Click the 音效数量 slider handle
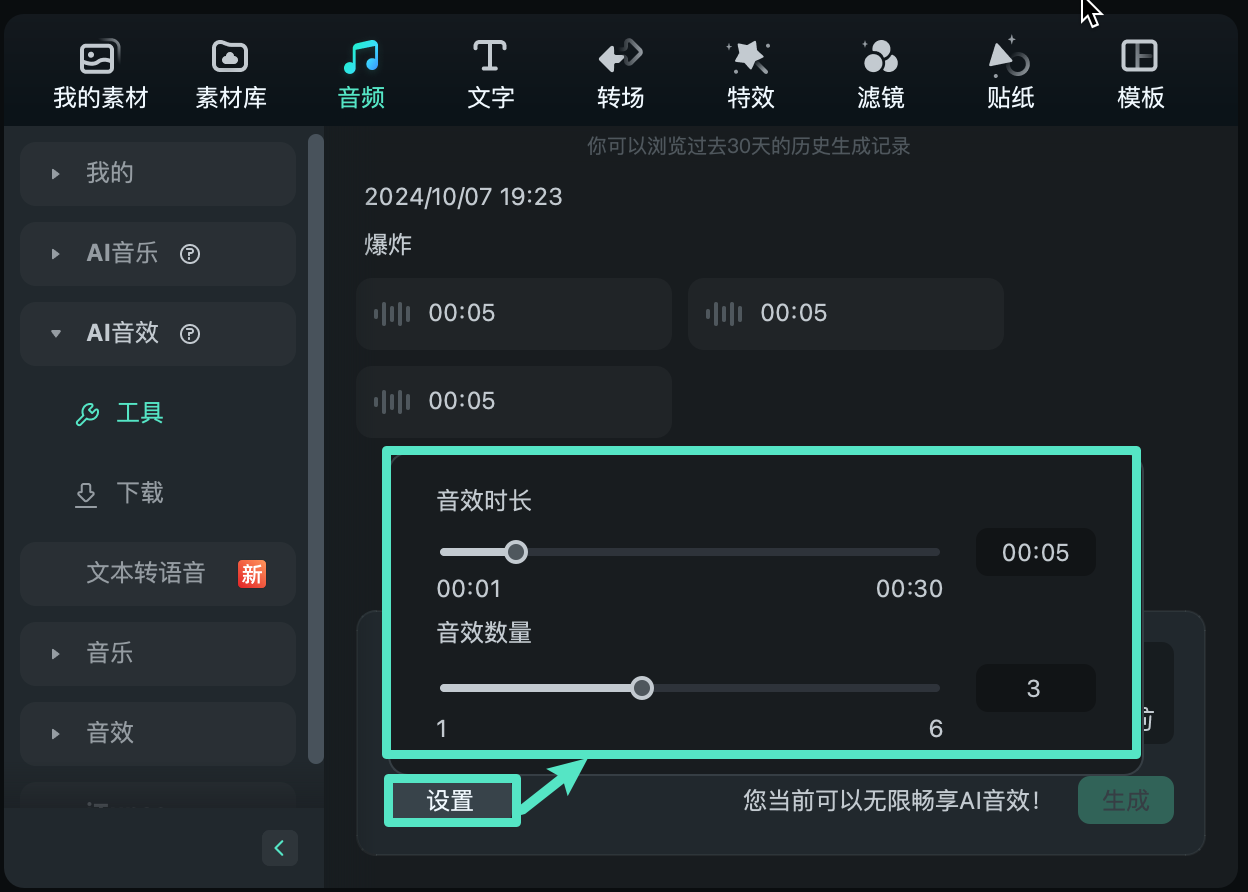The width and height of the screenshot is (1248, 892). 642,688
